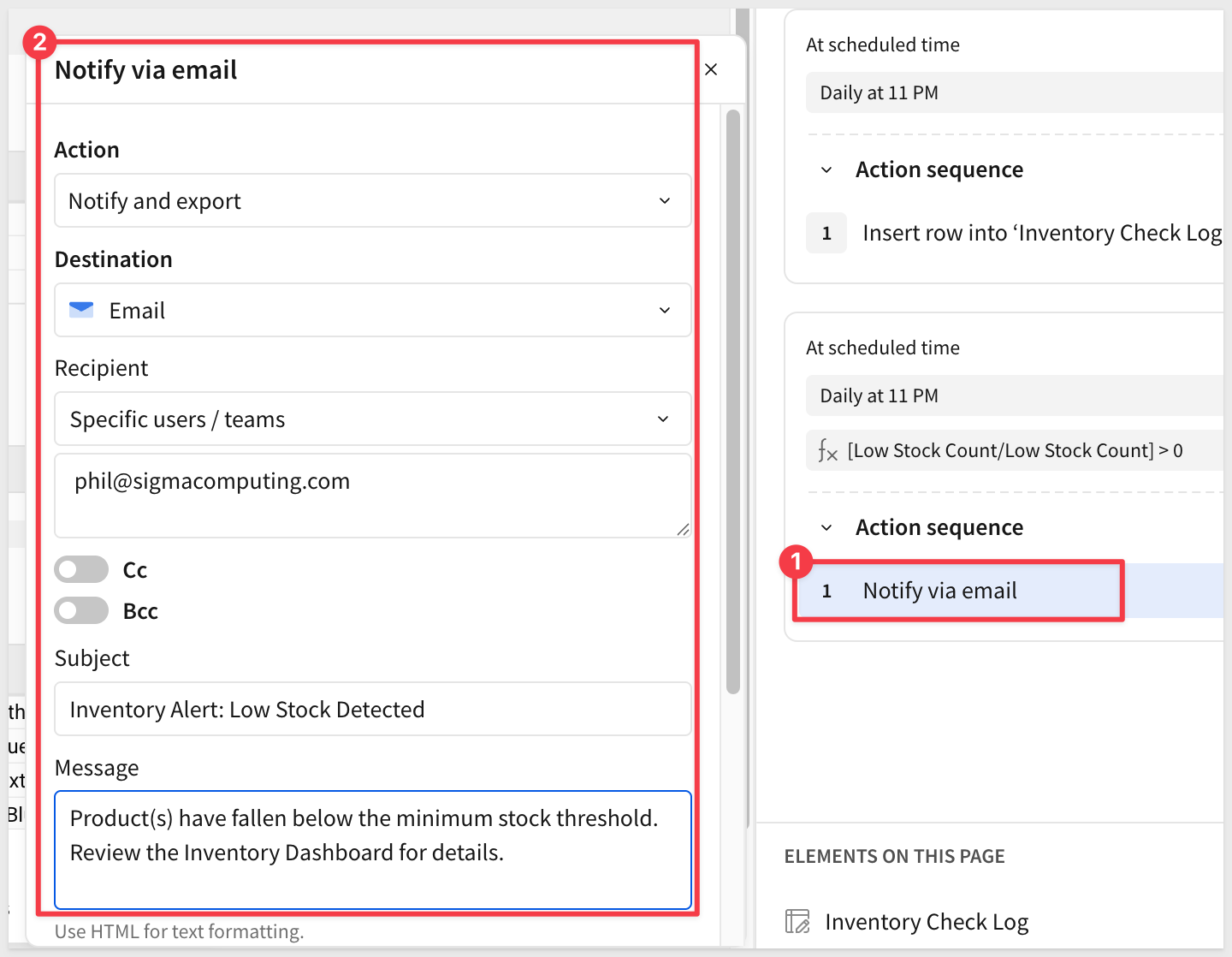Click inside the Message text area
This screenshot has width=1232, height=957.
(x=372, y=849)
